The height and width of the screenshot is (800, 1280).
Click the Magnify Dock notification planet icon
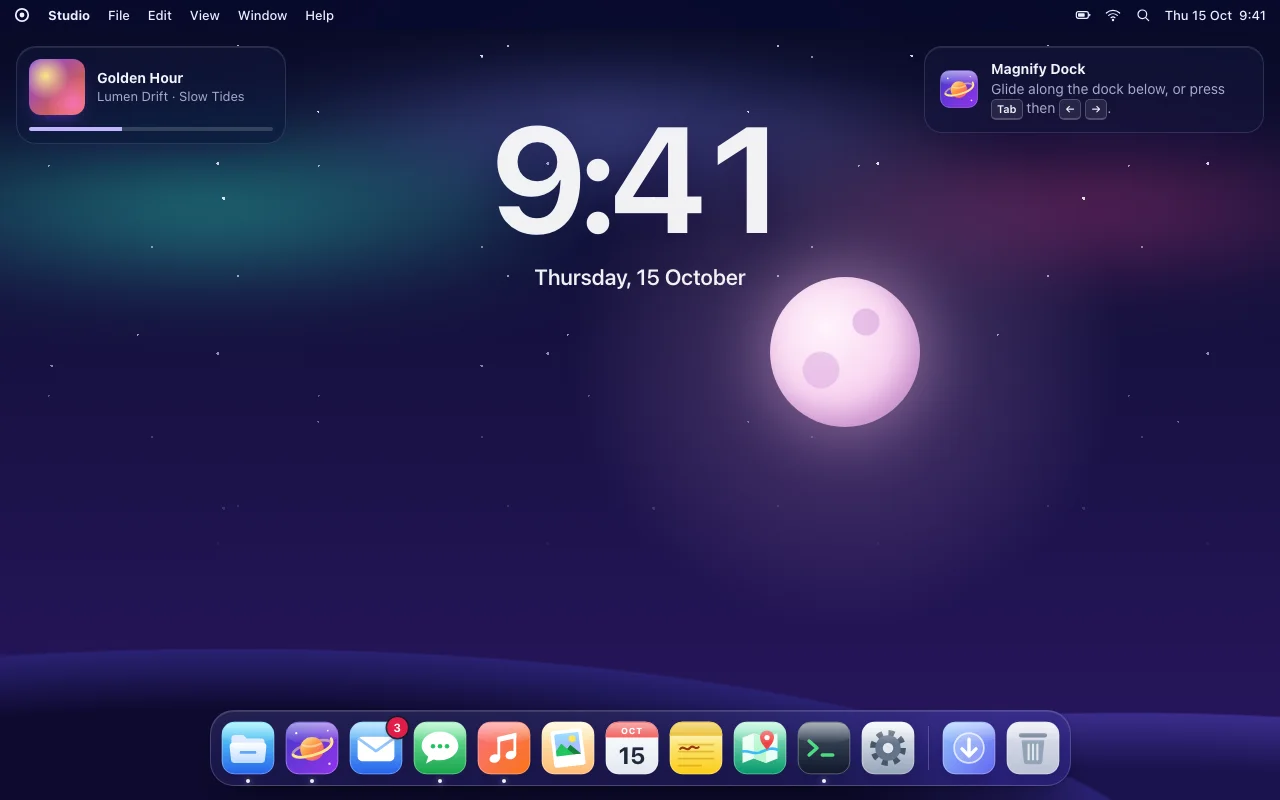point(959,89)
